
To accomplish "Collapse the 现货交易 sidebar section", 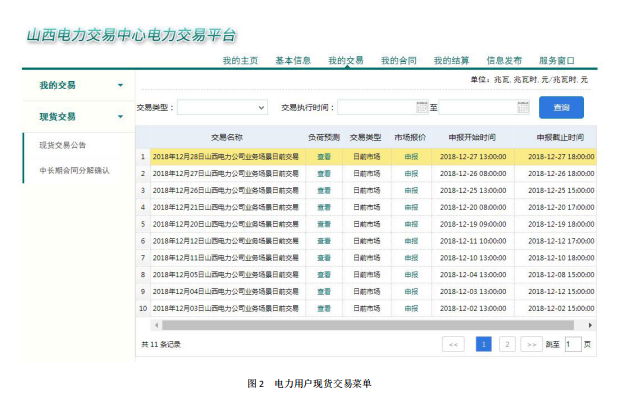I will point(121,117).
